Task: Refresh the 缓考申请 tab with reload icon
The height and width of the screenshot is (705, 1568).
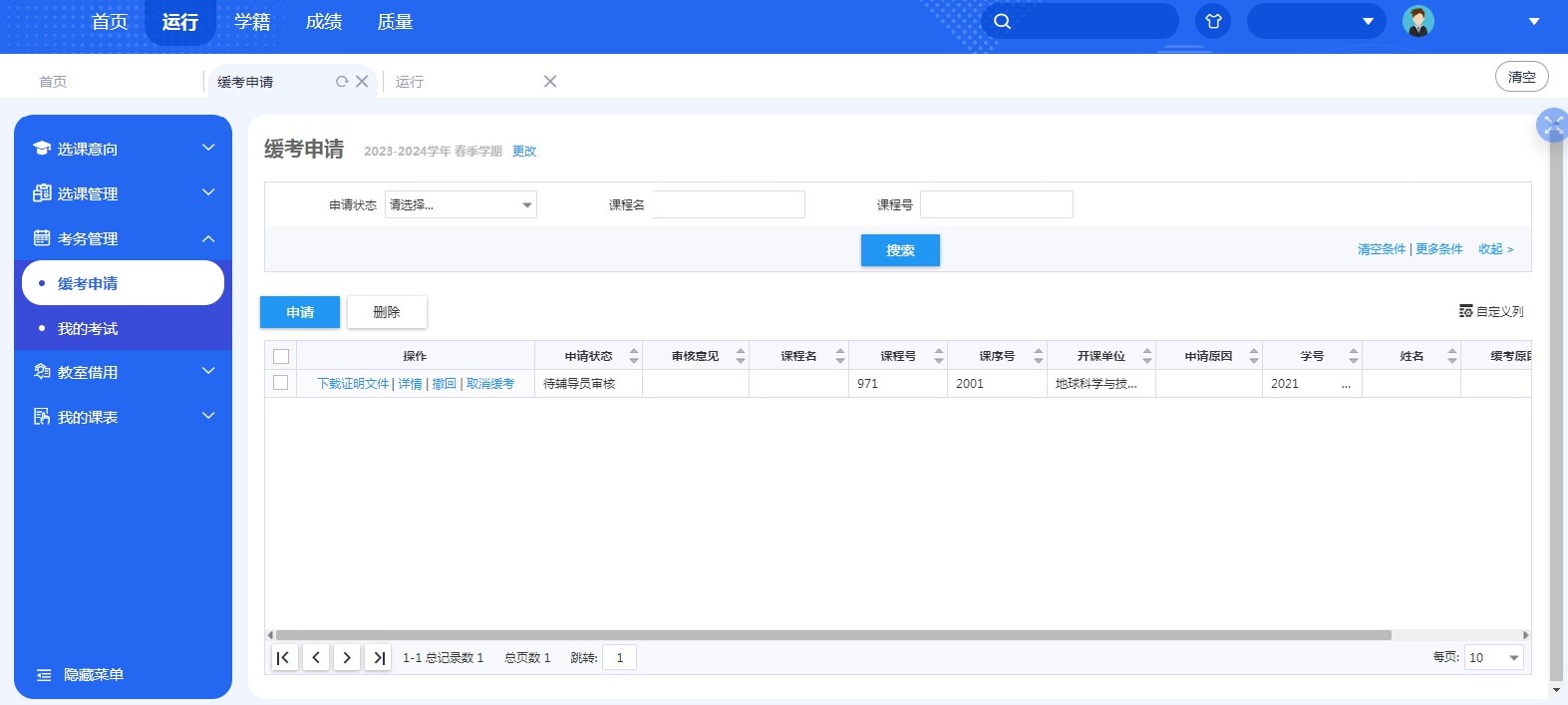Action: point(342,81)
